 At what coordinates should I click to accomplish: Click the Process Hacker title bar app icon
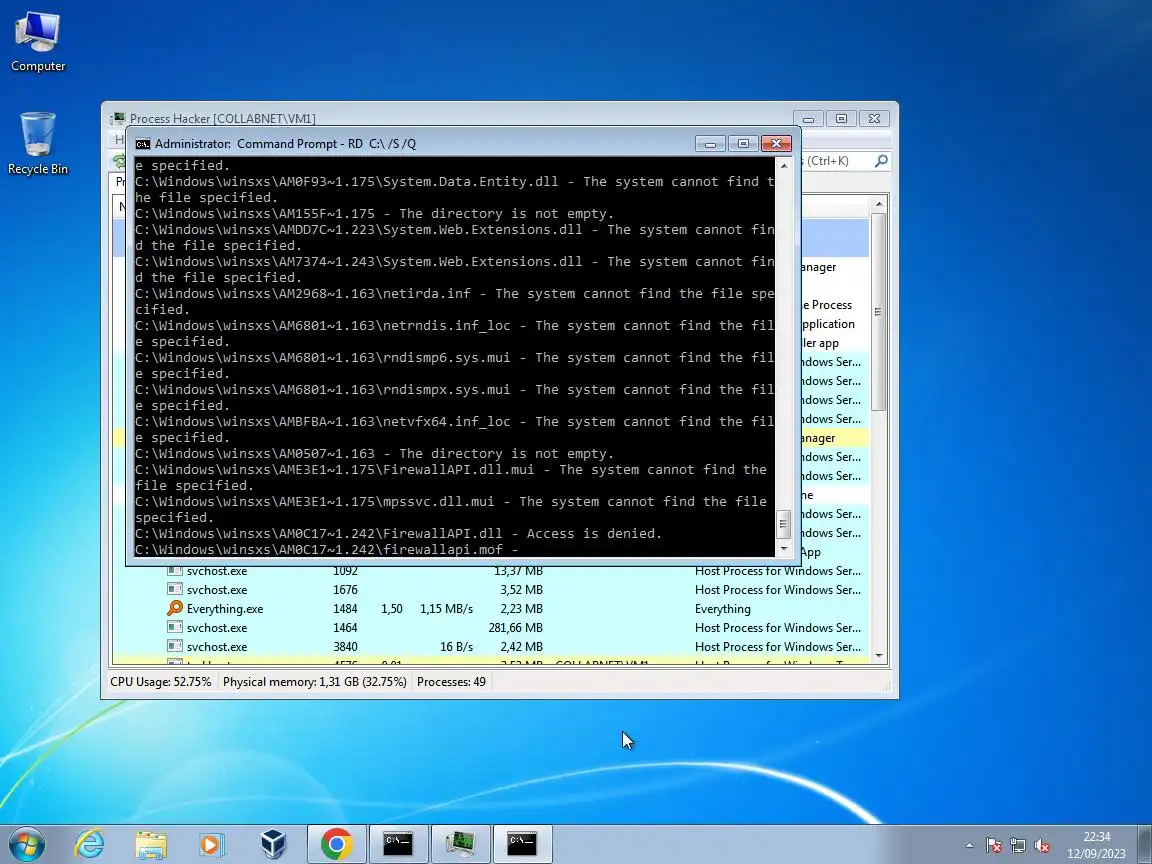118,118
